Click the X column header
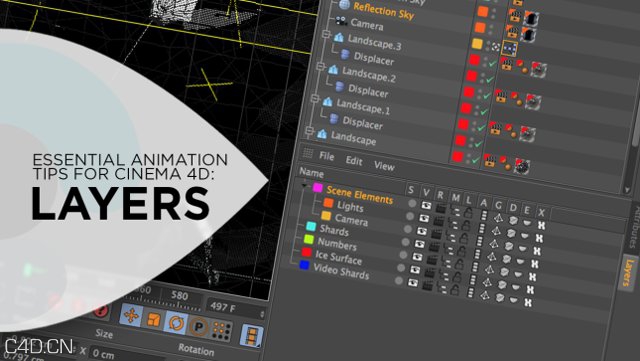Image resolution: width=640 pixels, height=361 pixels. click(541, 213)
